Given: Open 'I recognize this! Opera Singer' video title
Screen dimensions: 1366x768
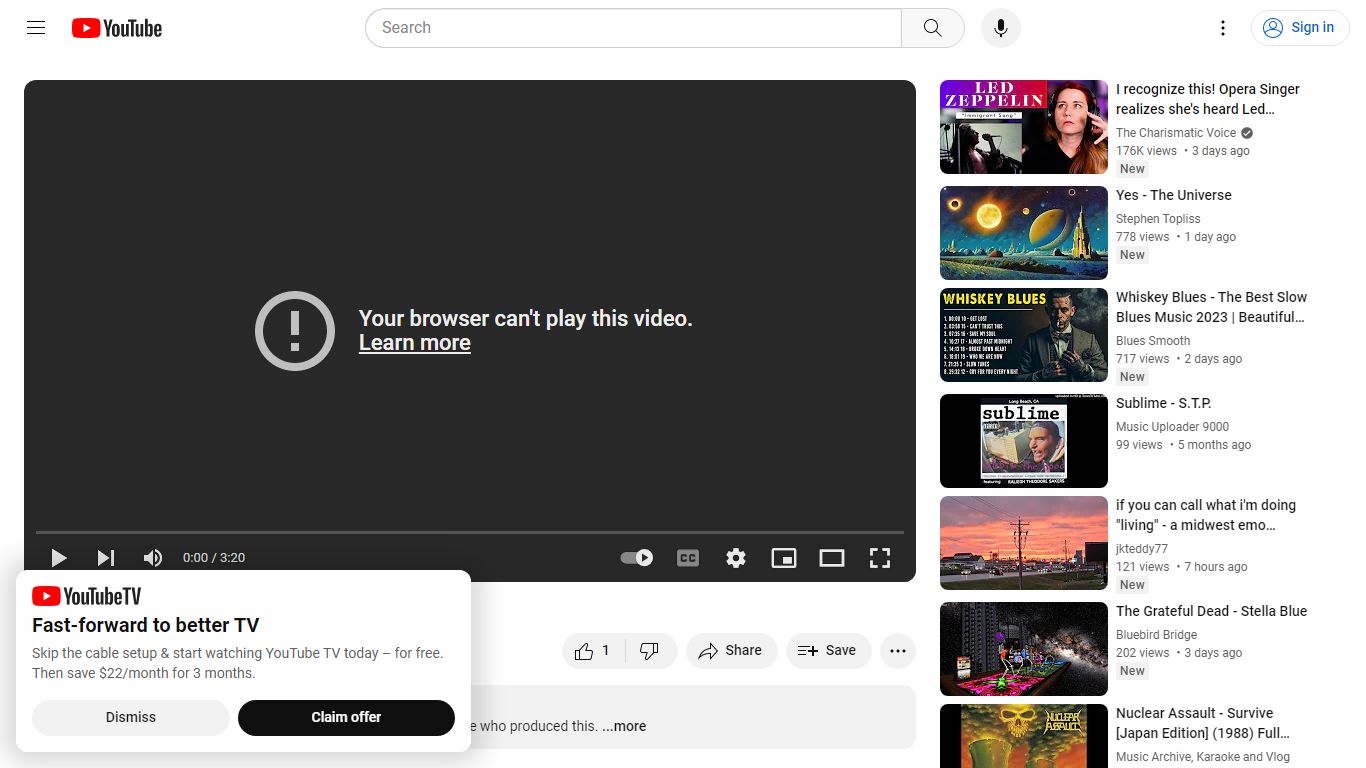Looking at the screenshot, I should (x=1208, y=99).
